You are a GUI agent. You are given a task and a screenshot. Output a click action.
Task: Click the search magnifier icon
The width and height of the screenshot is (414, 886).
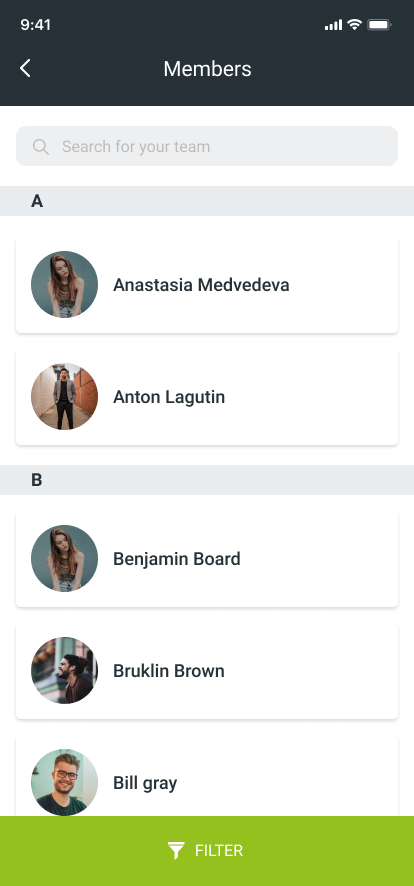tap(41, 147)
